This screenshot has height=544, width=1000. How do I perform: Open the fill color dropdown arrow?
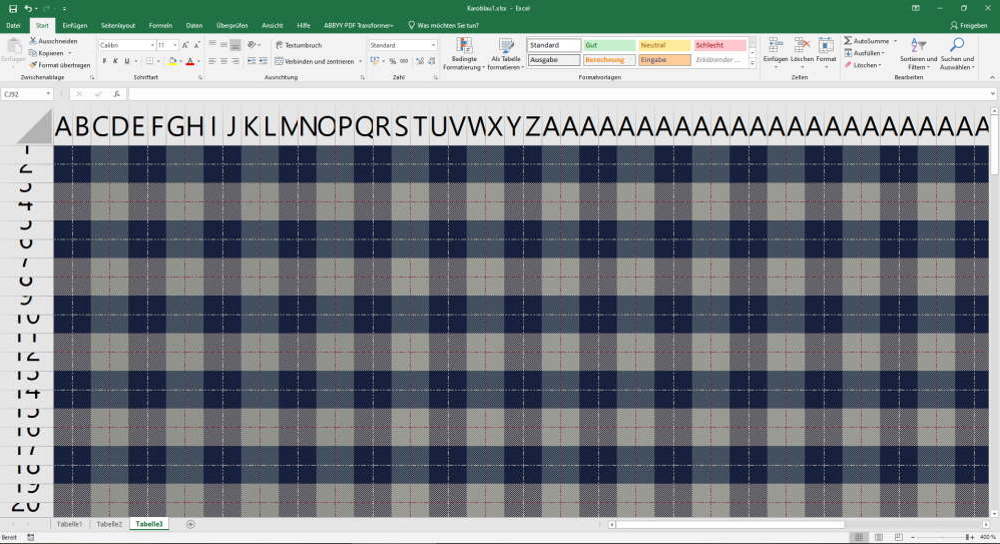click(x=180, y=62)
